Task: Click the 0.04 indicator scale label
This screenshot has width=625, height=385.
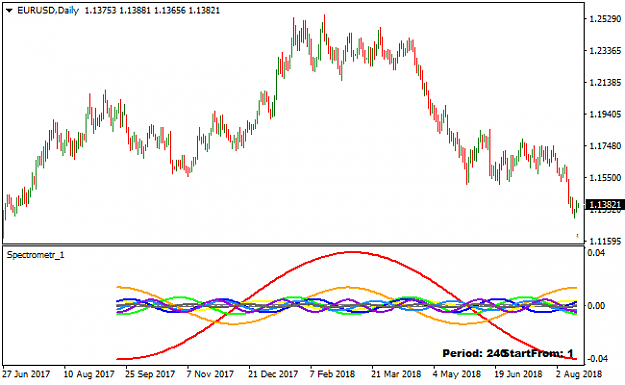Action: coord(596,253)
